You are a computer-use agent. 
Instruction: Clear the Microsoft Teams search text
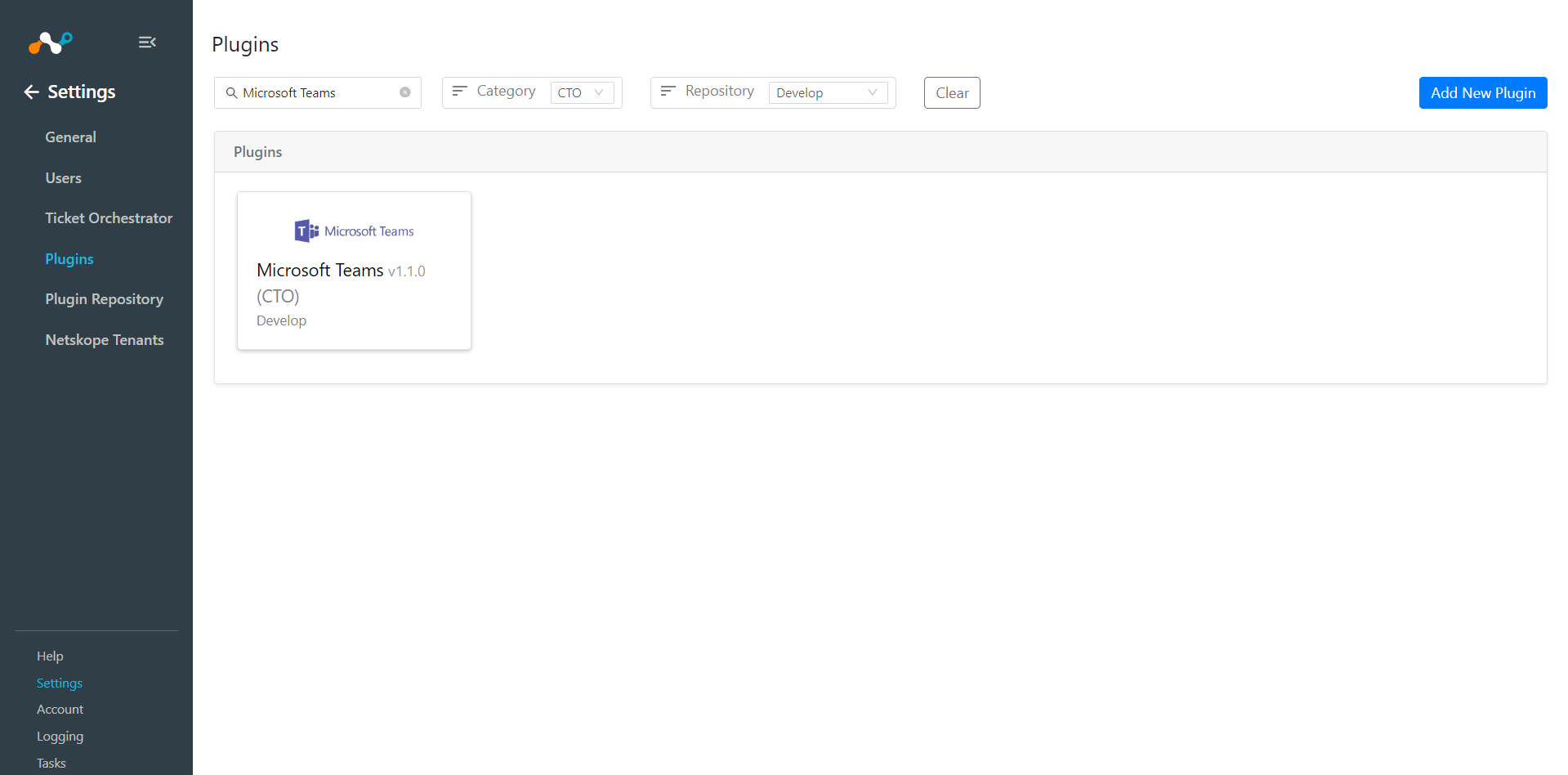point(404,92)
